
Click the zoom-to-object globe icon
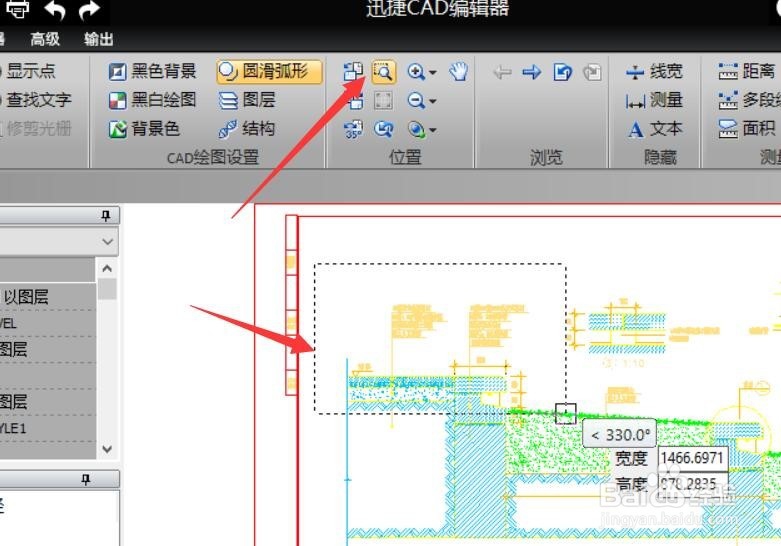click(416, 130)
